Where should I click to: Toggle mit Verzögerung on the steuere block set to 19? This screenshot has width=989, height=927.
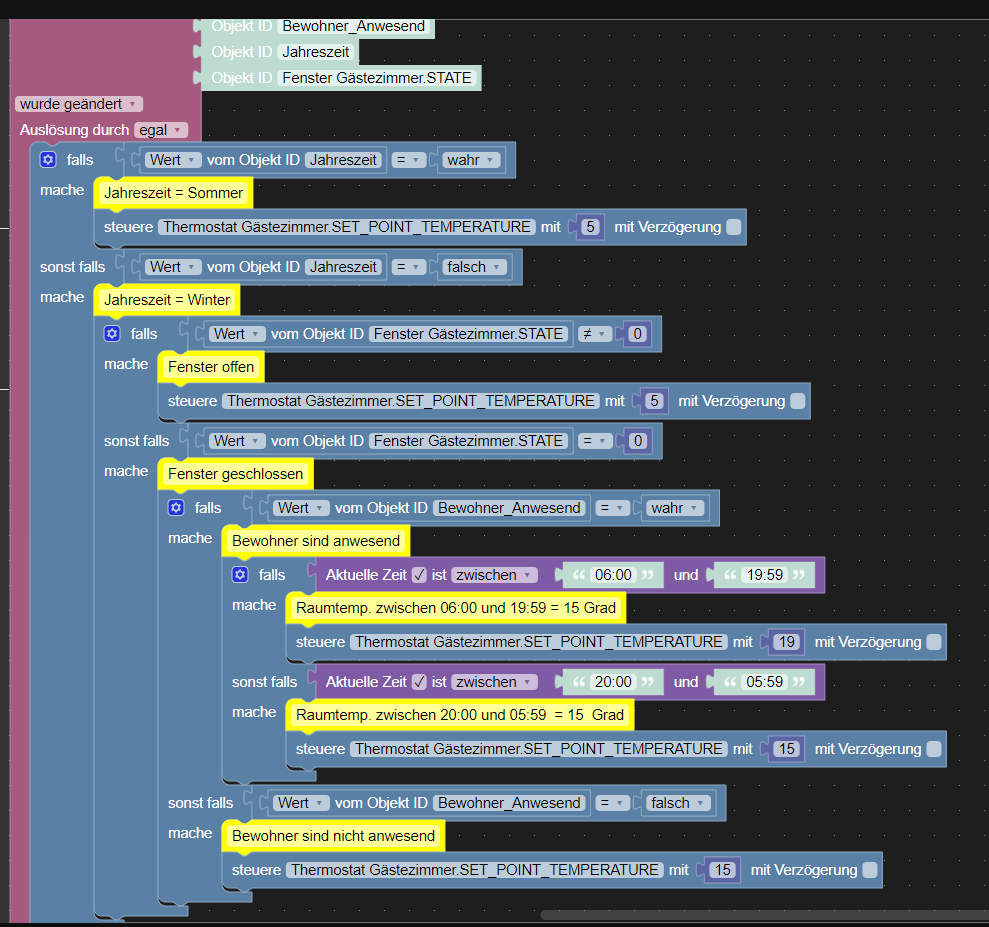pyautogui.click(x=934, y=642)
